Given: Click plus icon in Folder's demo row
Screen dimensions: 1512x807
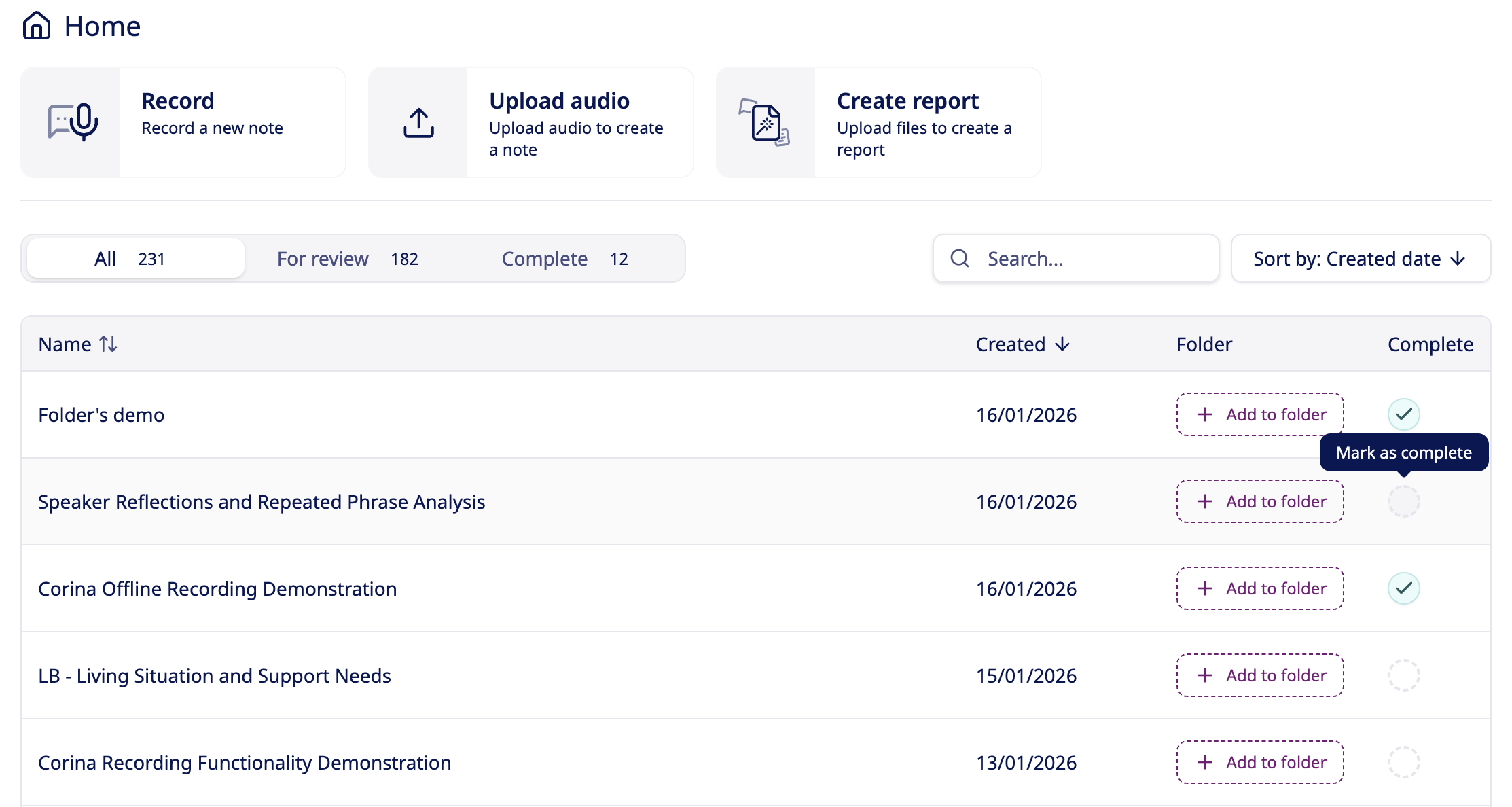Looking at the screenshot, I should [1205, 414].
